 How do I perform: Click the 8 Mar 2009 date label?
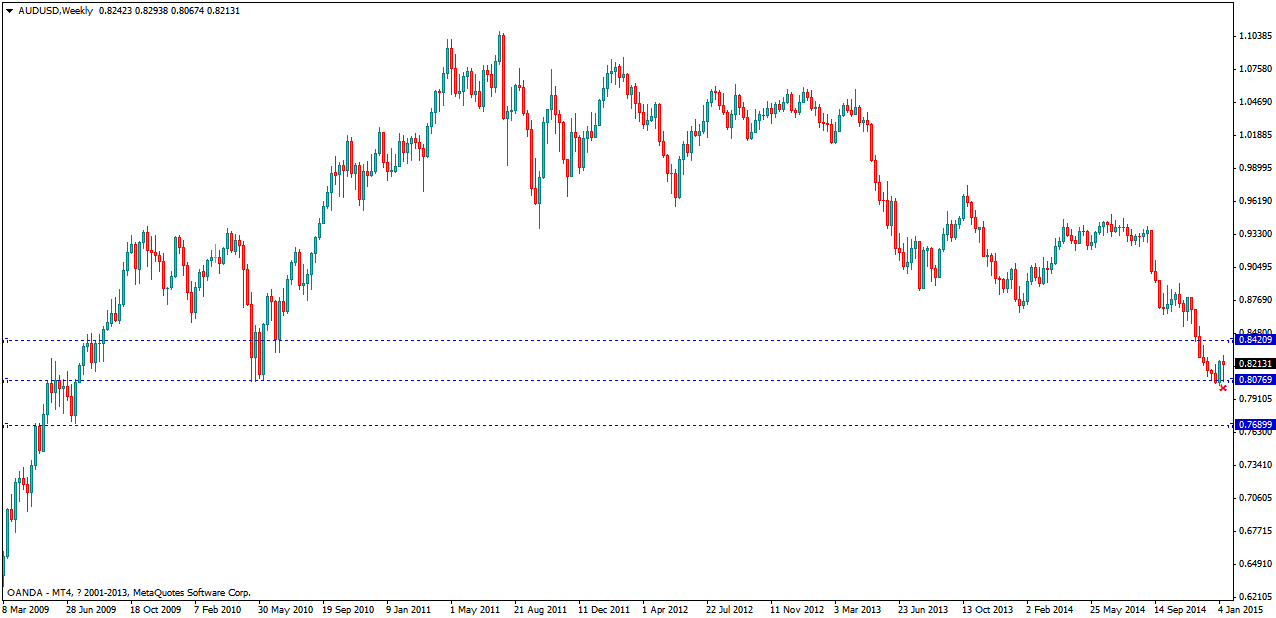tap(26, 609)
